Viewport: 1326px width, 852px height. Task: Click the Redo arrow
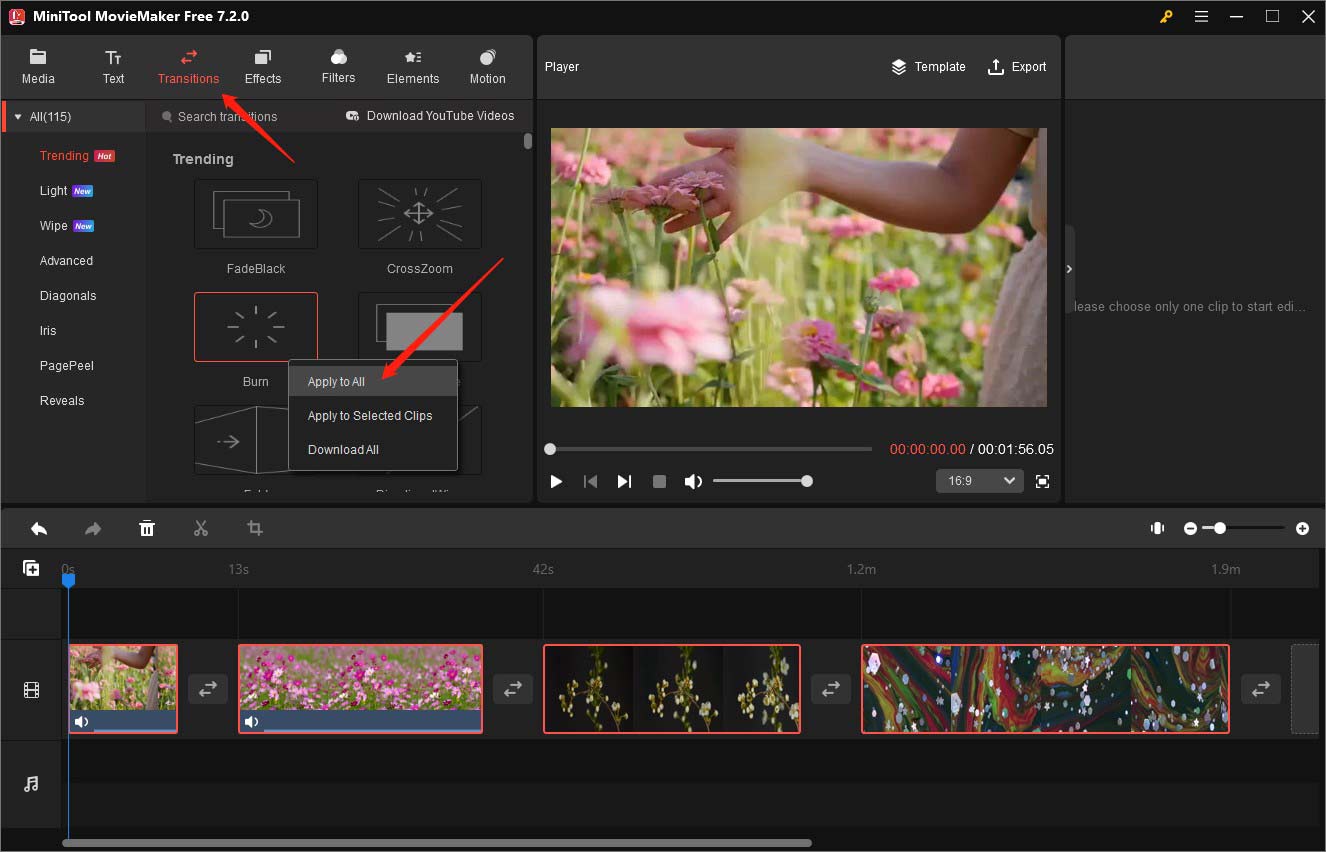click(93, 528)
